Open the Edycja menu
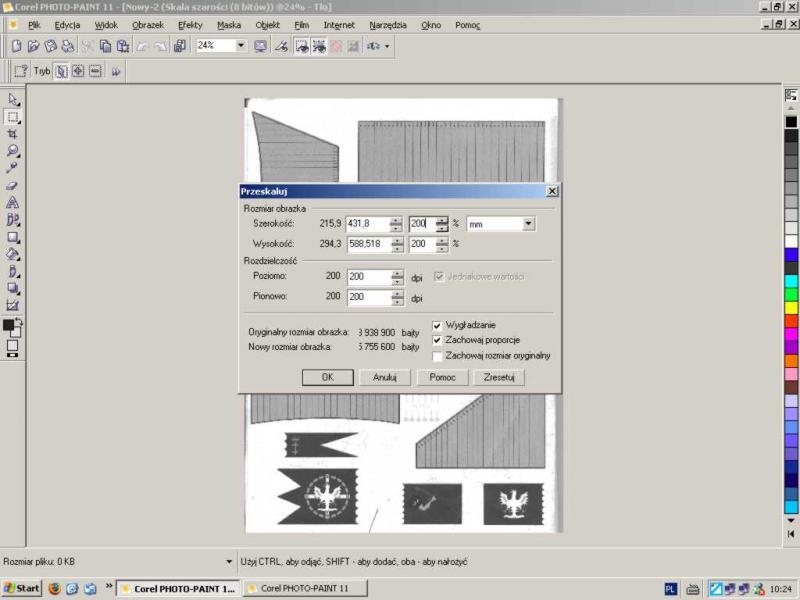The image size is (800, 600). pos(67,25)
